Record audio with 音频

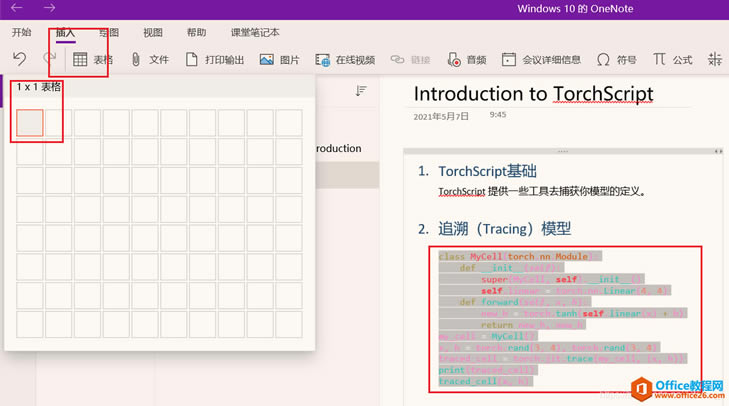[x=466, y=60]
